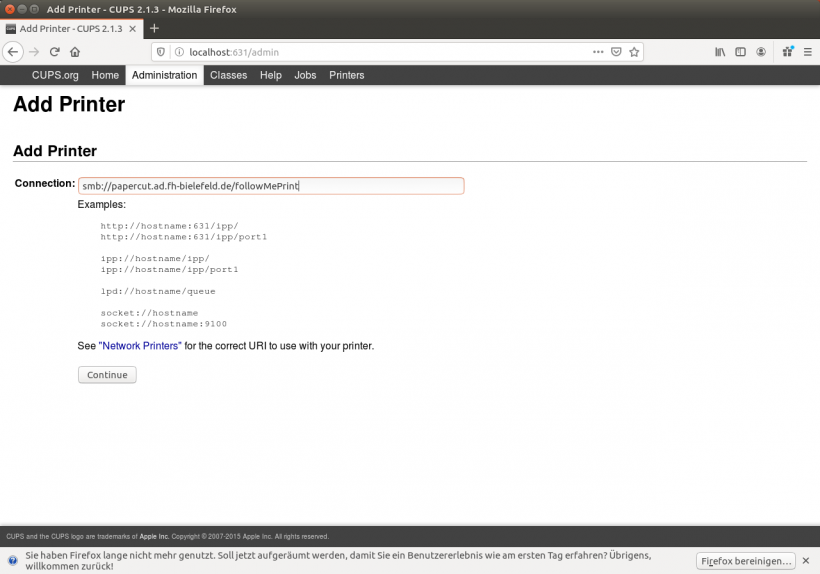
Task: Go to the Firefox home page
Action: 75,52
